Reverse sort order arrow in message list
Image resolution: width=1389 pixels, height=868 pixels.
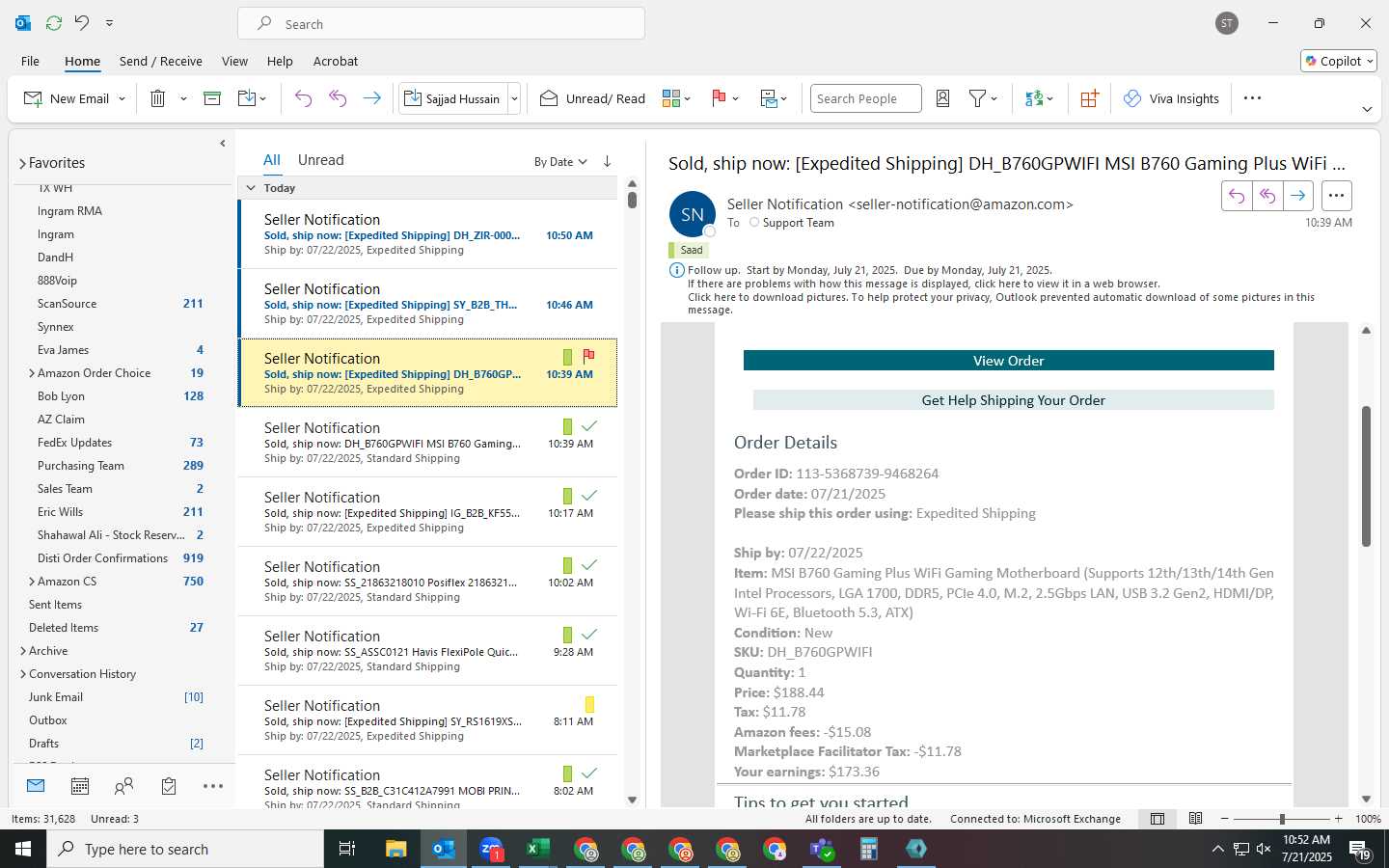click(x=607, y=161)
